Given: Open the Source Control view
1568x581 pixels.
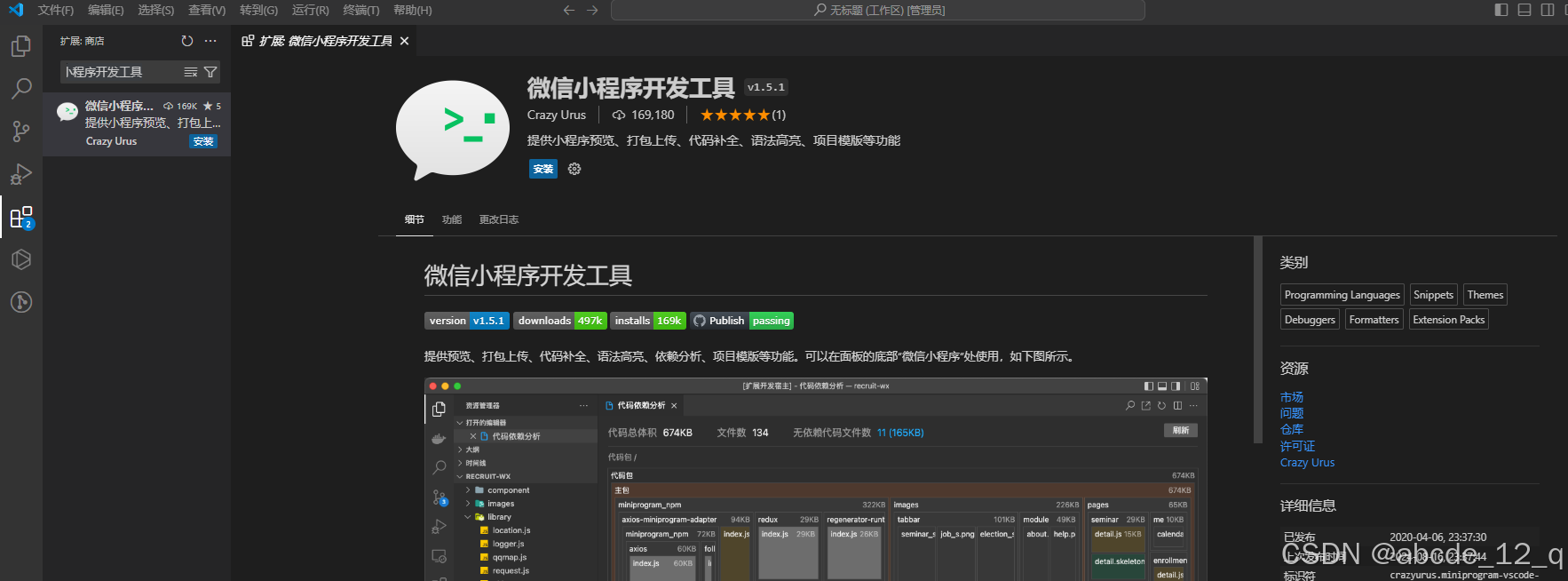Looking at the screenshot, I should tap(21, 131).
